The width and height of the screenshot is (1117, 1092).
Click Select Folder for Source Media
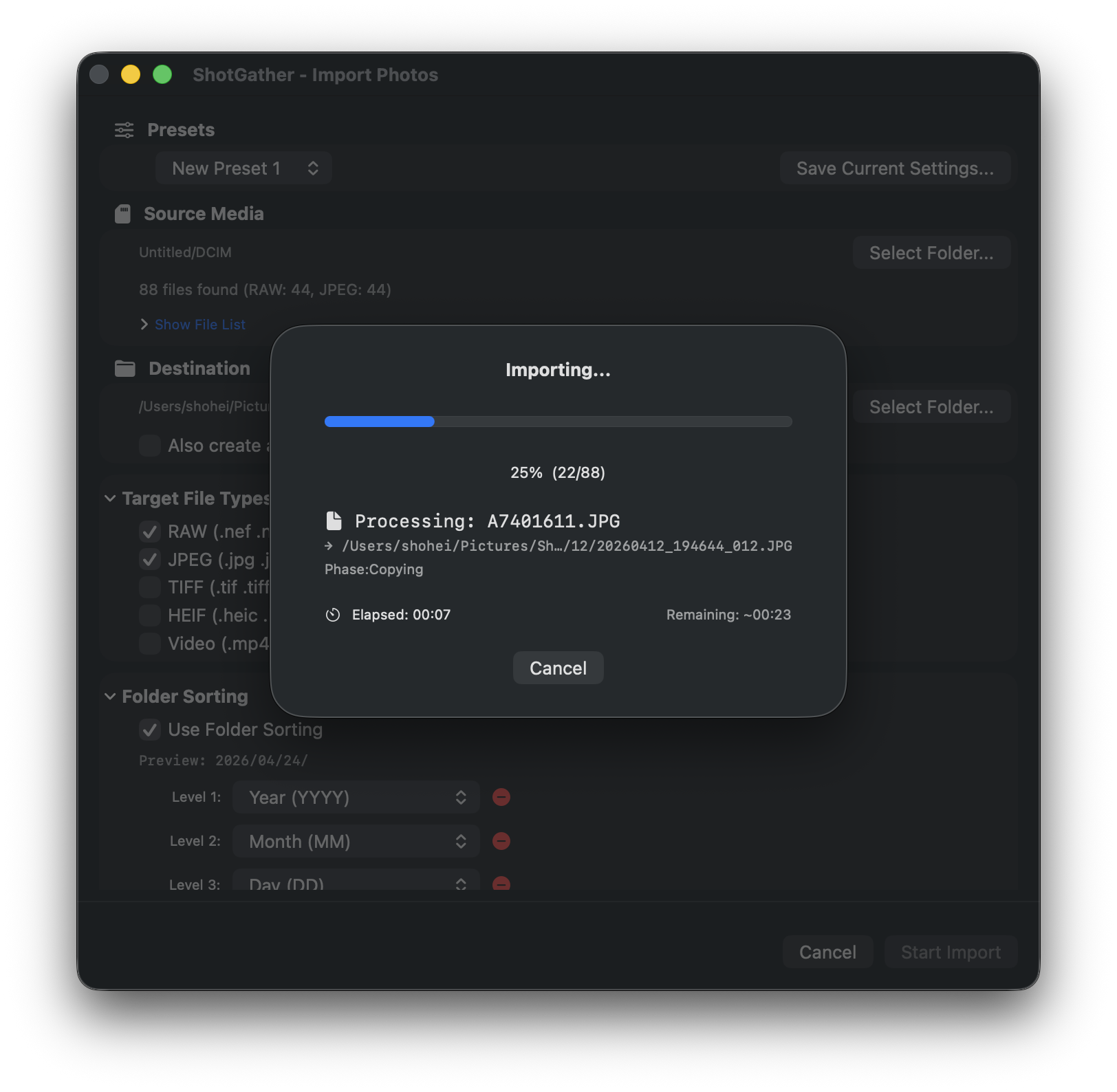pyautogui.click(x=931, y=253)
